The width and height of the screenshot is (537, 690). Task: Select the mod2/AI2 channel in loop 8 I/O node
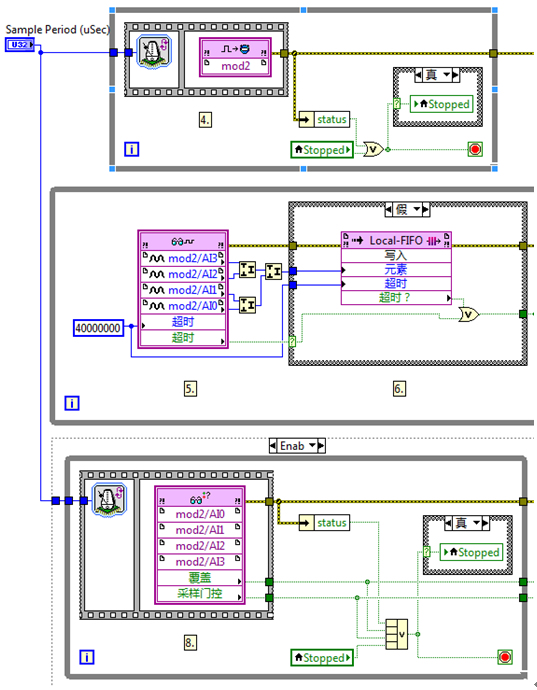200,546
